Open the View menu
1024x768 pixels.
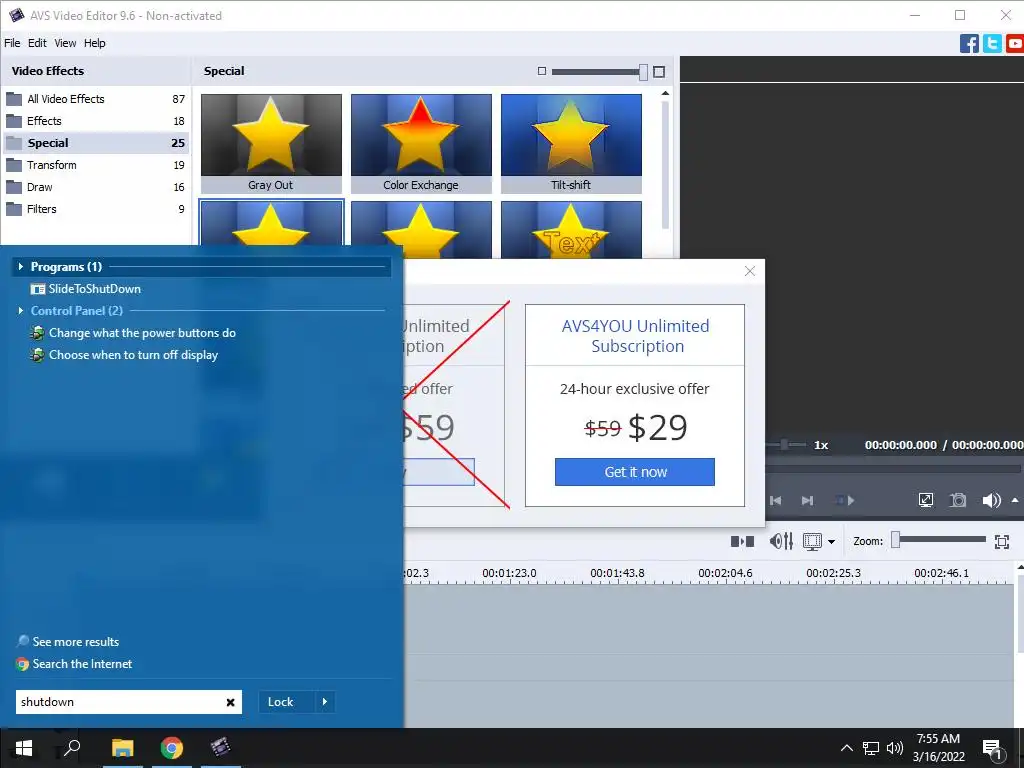65,43
